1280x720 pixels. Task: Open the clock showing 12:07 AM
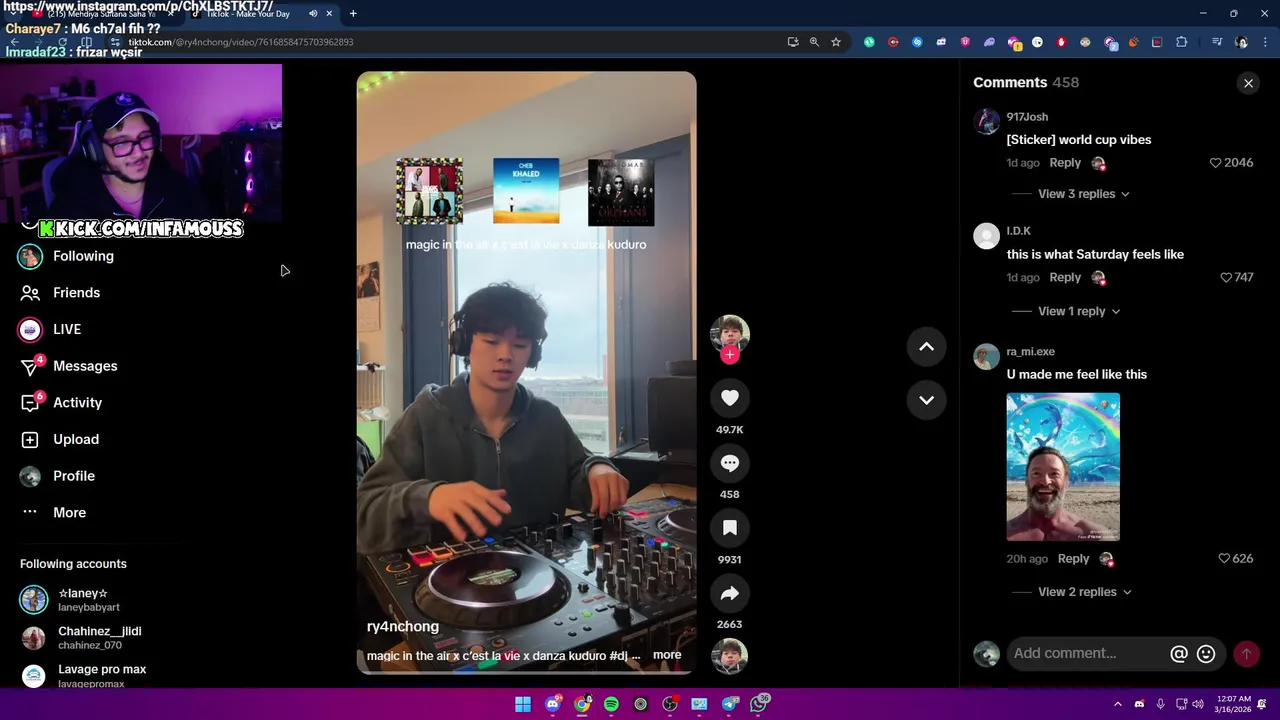click(x=1232, y=704)
